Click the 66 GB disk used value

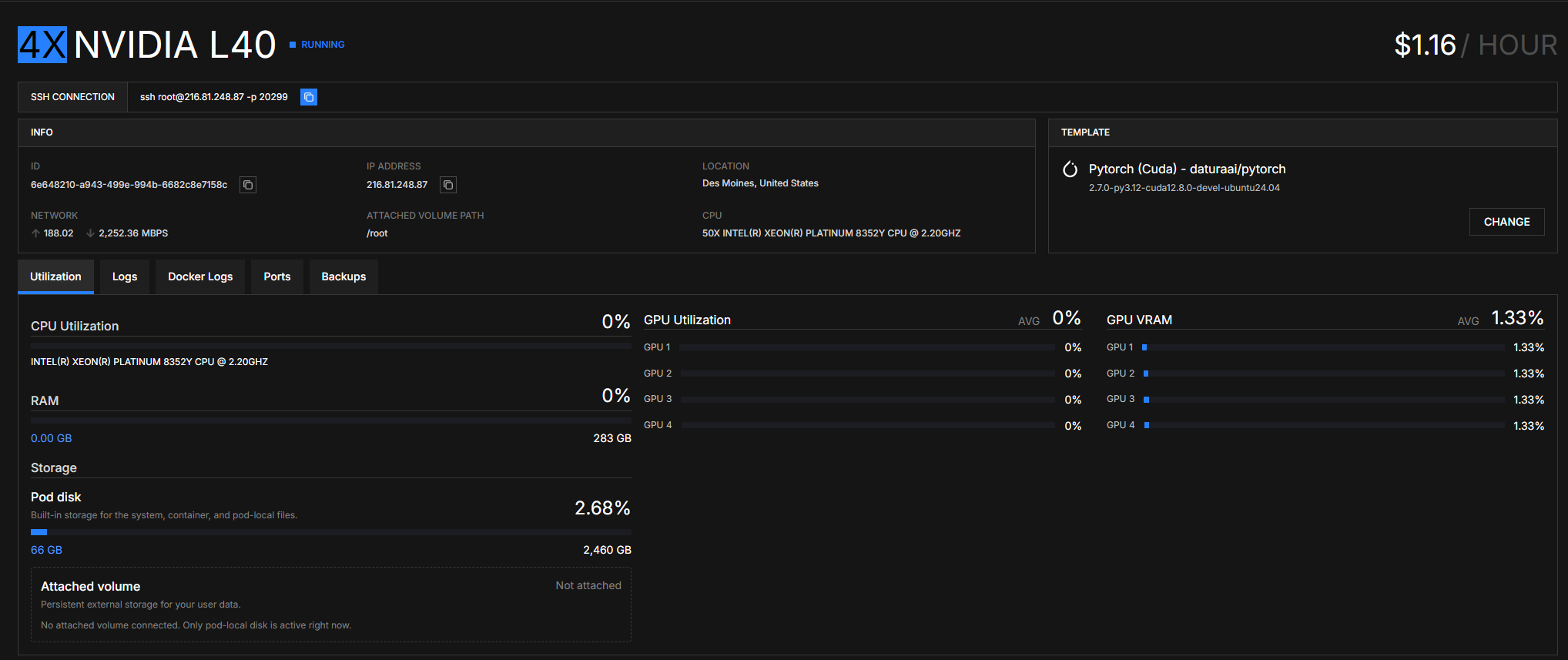[46, 550]
